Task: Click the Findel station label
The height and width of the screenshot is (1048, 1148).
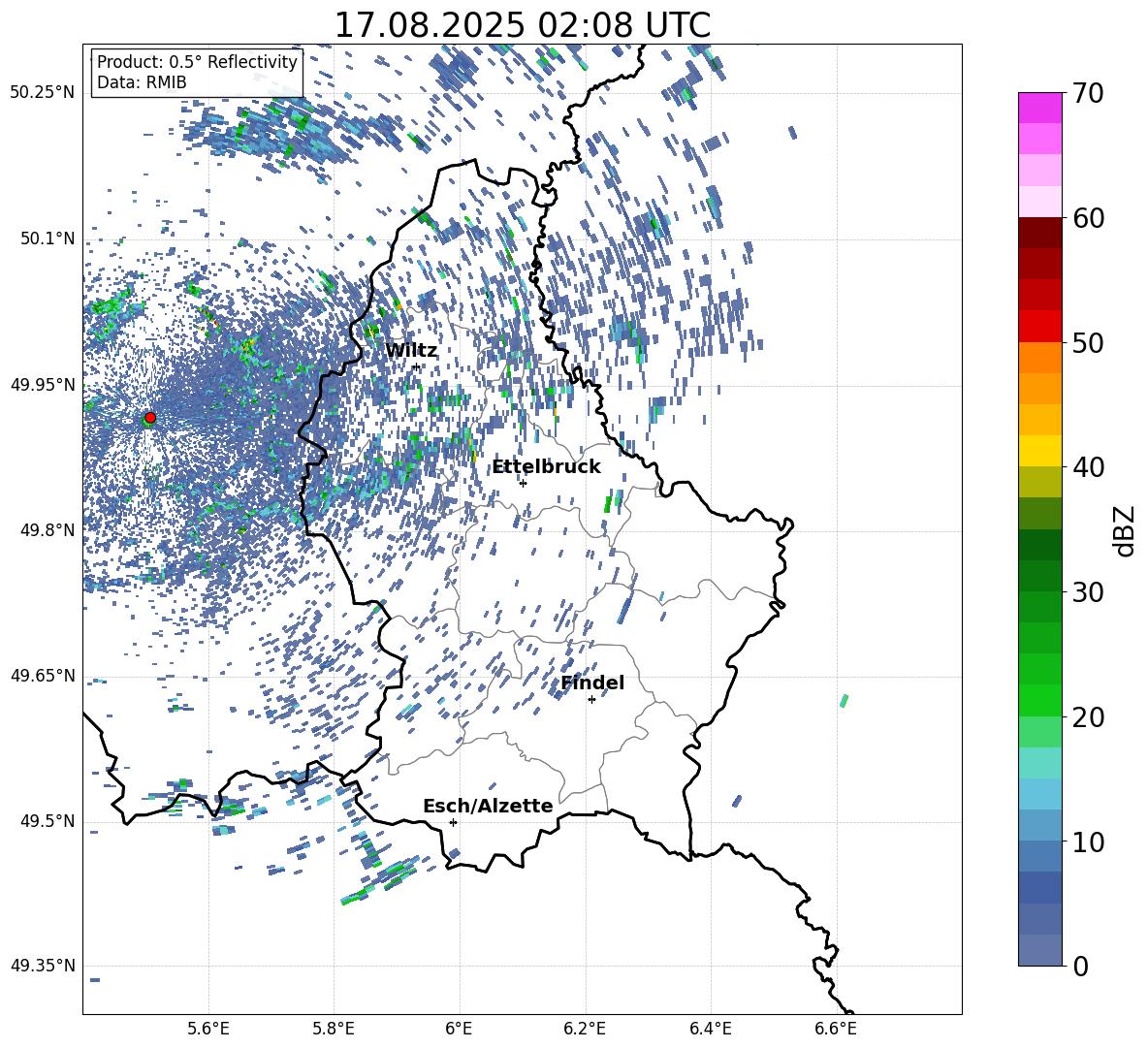Action: 592,683
